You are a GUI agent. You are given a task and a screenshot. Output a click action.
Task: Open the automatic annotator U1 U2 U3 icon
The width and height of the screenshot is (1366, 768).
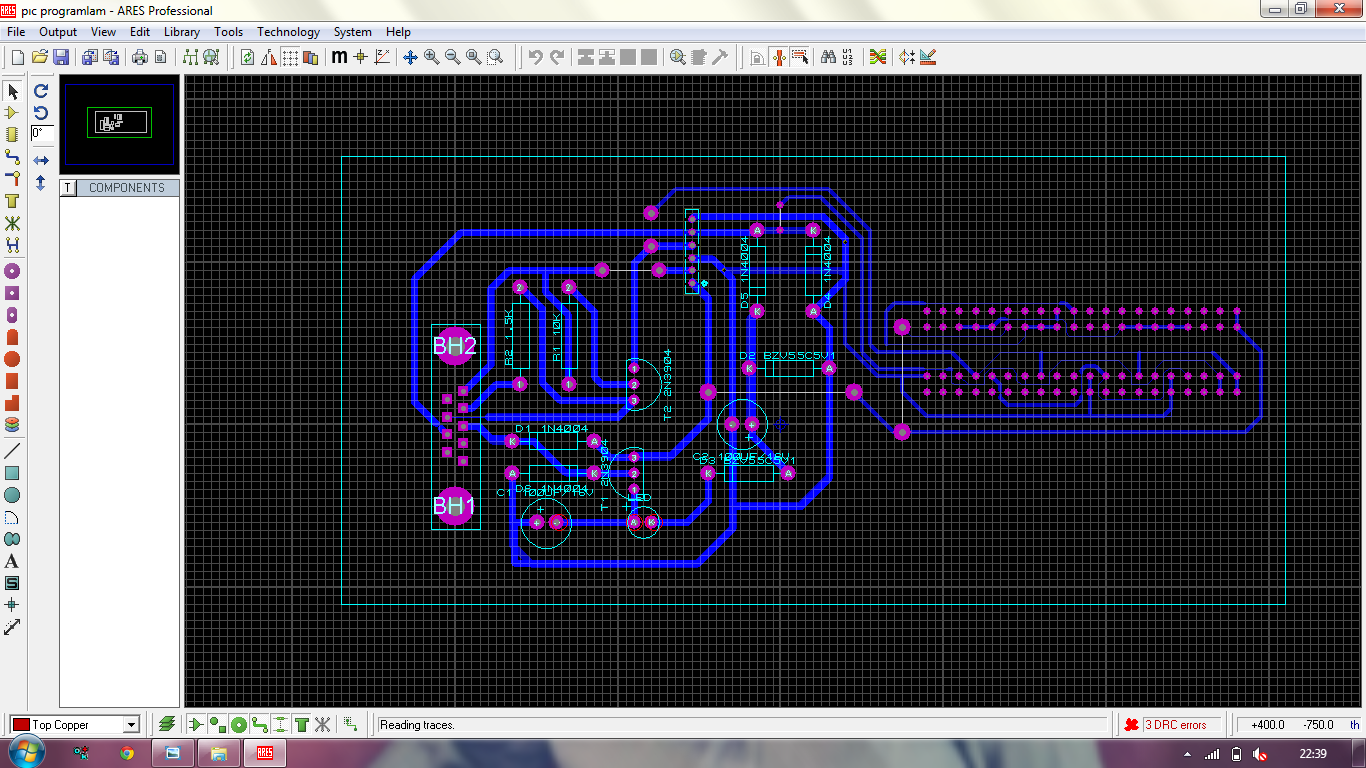[848, 57]
